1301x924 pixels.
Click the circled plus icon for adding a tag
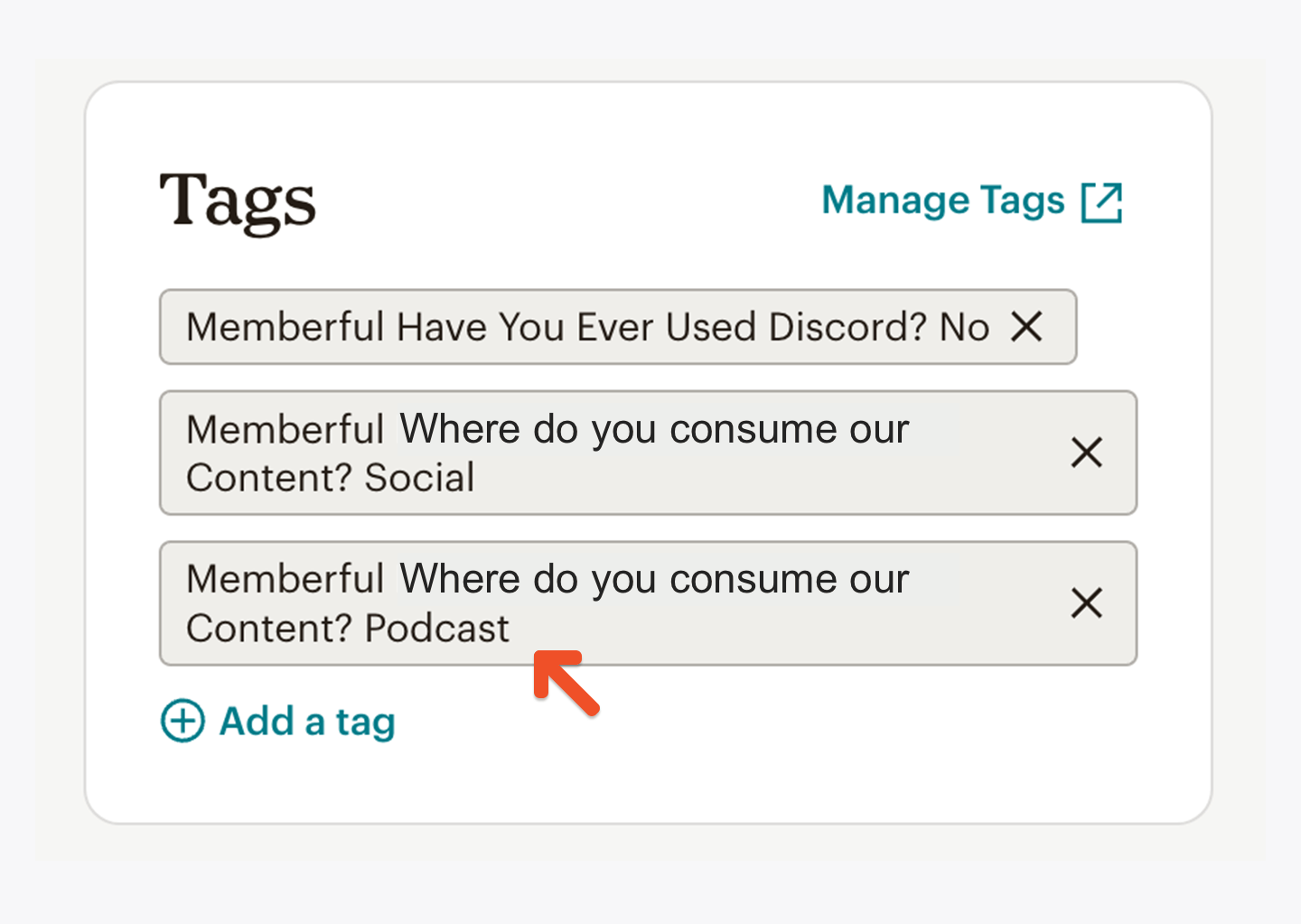coord(183,721)
